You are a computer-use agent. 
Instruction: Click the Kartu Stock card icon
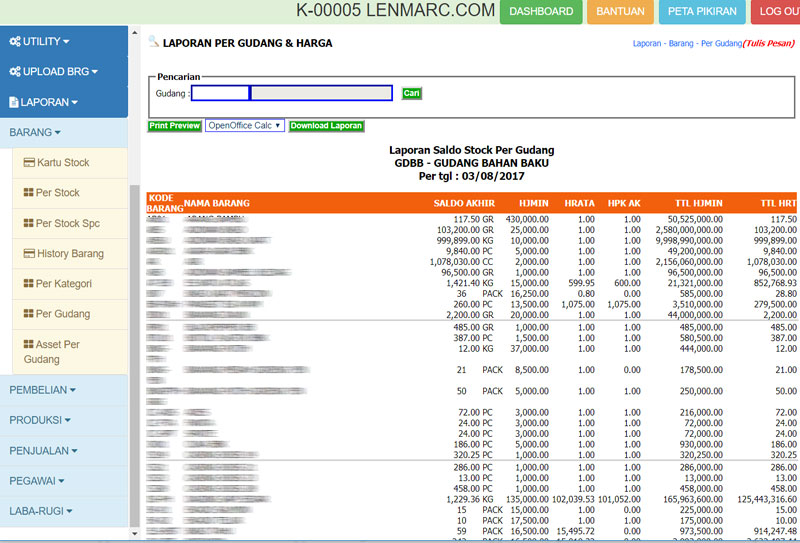point(29,162)
